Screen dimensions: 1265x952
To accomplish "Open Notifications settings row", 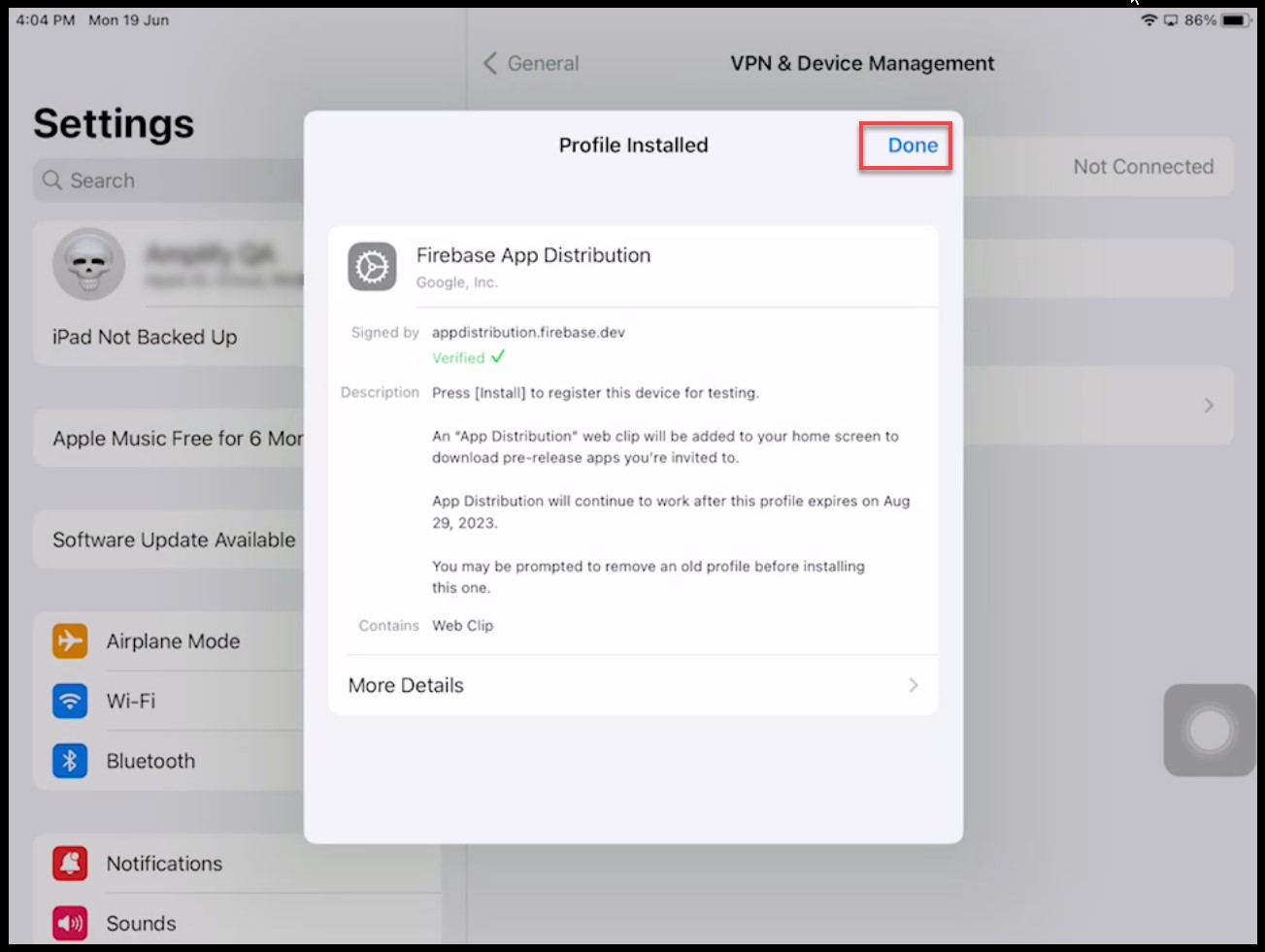I will (238, 864).
